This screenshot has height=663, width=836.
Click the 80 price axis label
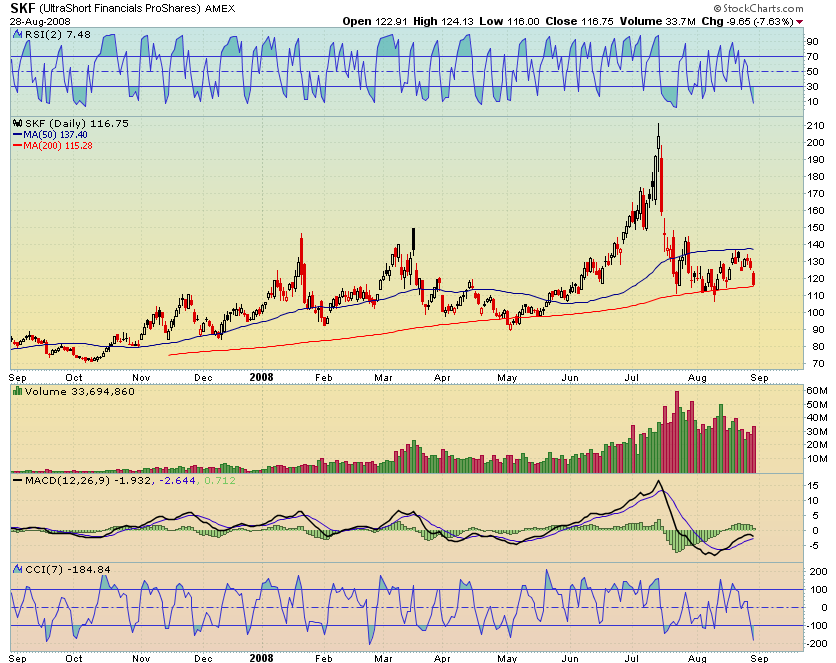tap(818, 346)
